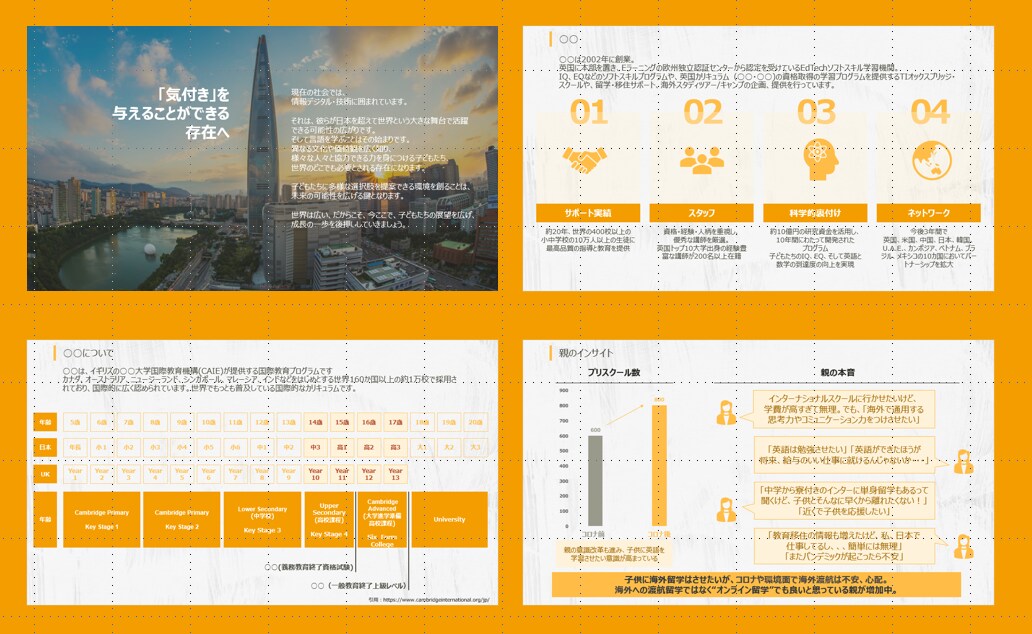Screen dimensions: 1032x634
Task: Click the UK row label
Action: pyautogui.click(x=45, y=474)
